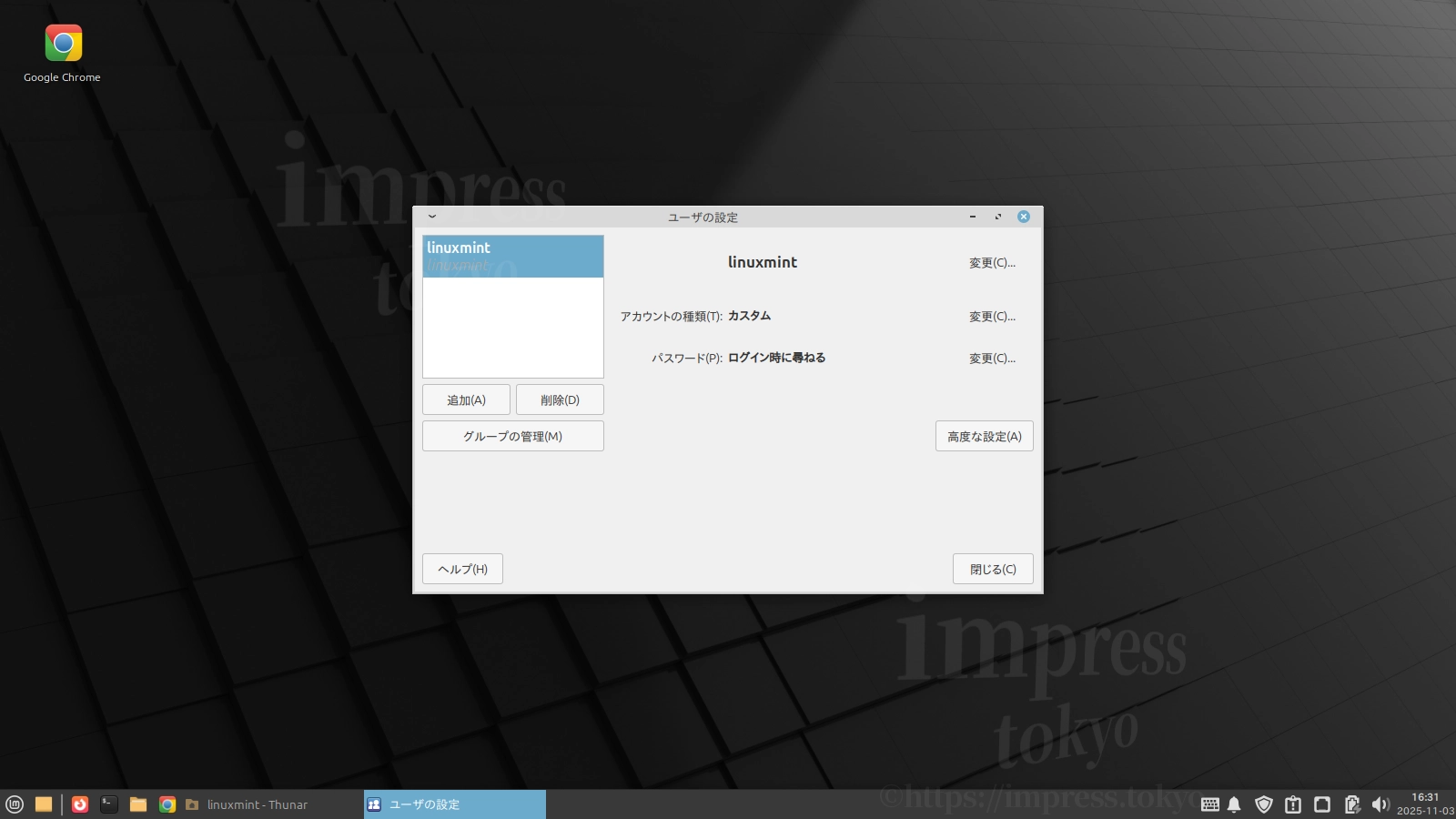Open the Google Chrome desktop shortcut

(x=63, y=54)
